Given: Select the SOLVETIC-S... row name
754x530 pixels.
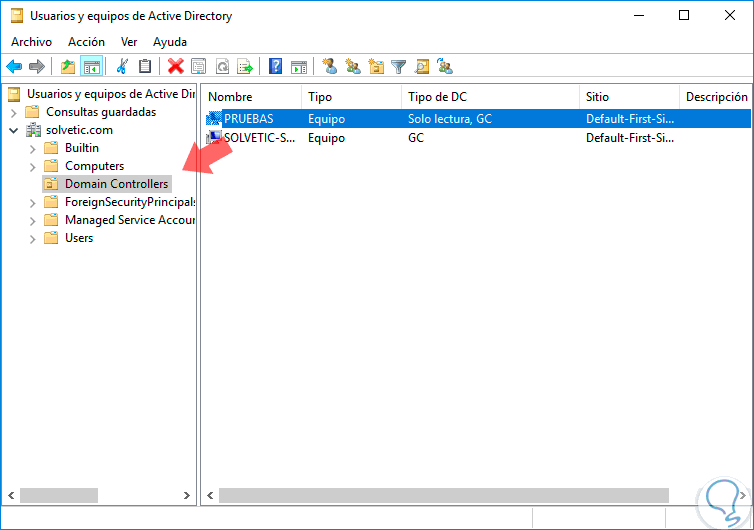Looking at the screenshot, I should 260,138.
